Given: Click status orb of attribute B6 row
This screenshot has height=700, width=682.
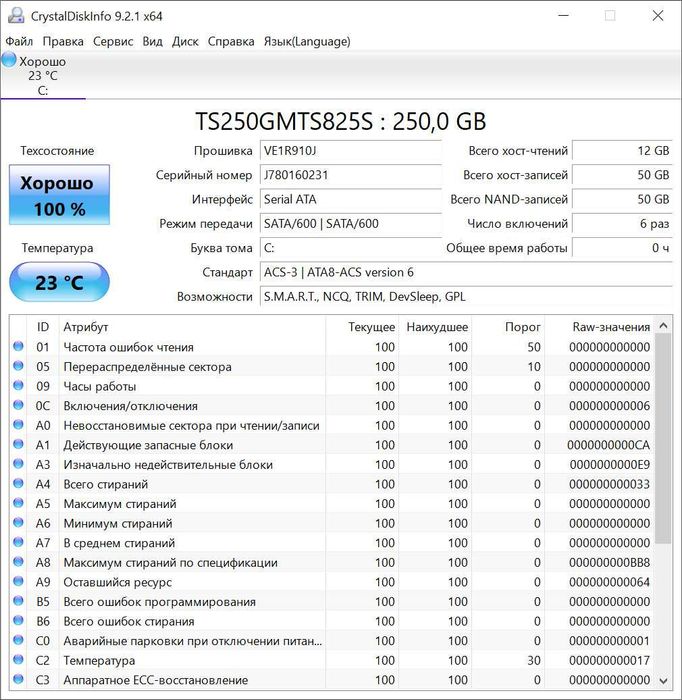Looking at the screenshot, I should (18, 621).
